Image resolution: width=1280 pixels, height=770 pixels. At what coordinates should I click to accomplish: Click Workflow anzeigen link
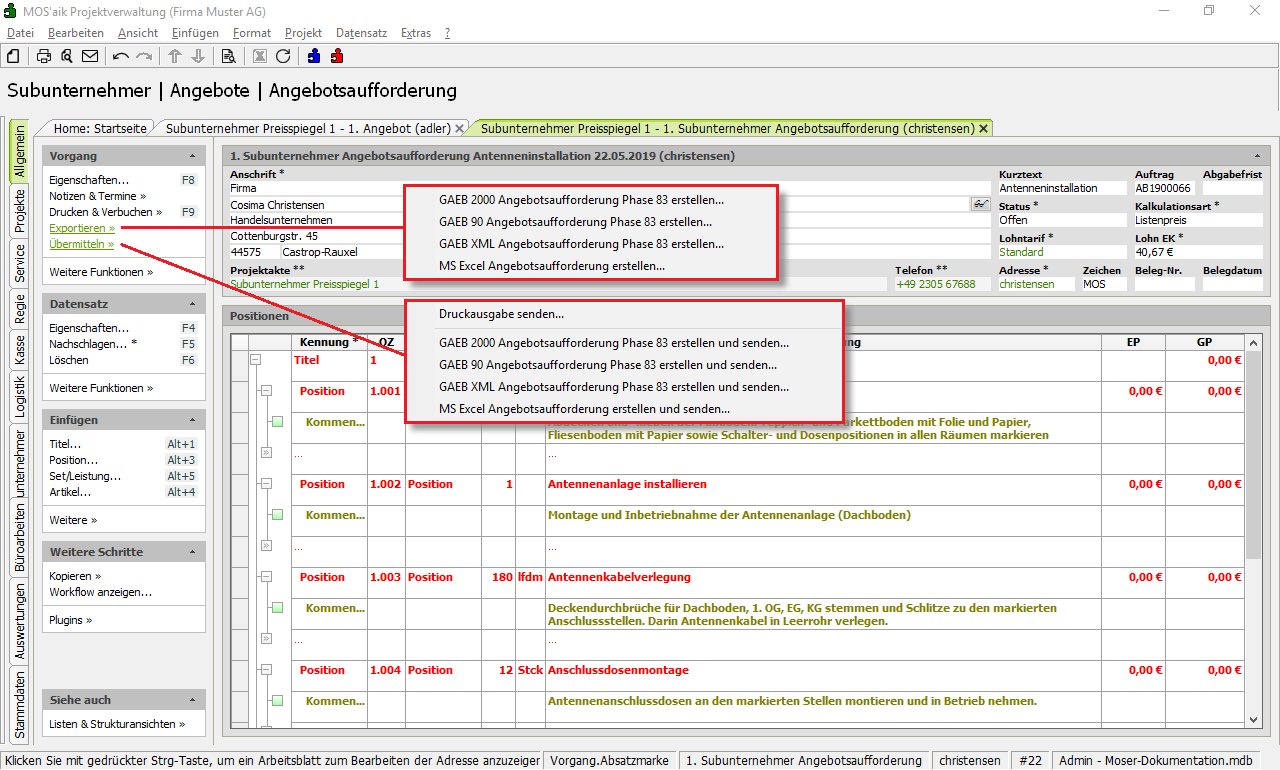[x=100, y=592]
